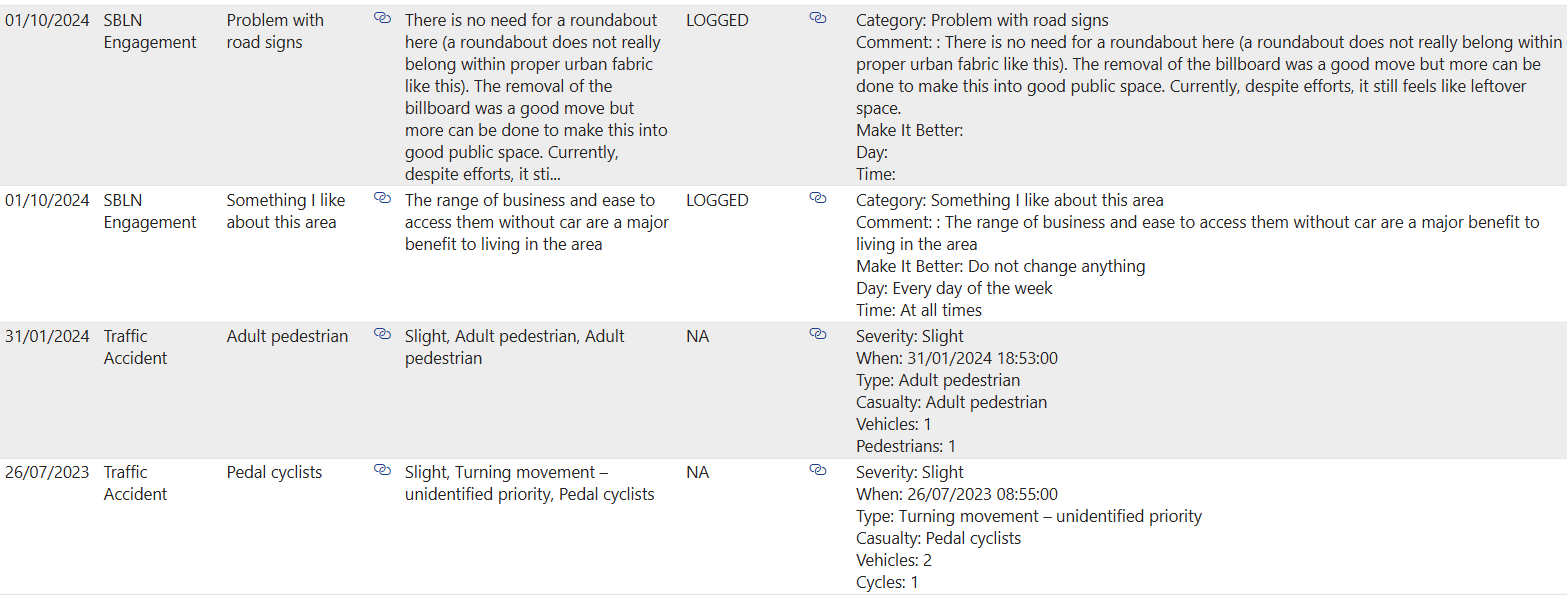Click link icon beside 31/01/2024 18:53:00 accident details
Screen dimensions: 1567x595
coord(817,334)
